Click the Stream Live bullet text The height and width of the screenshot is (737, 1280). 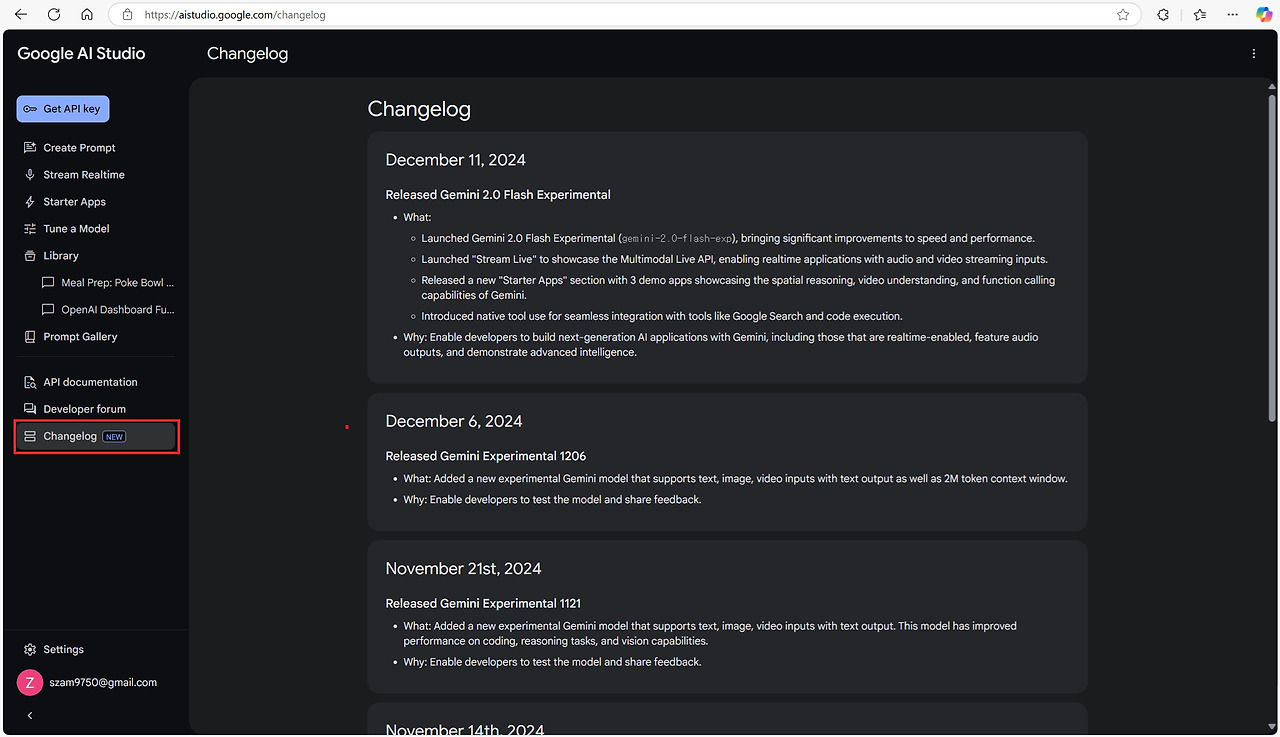(735, 260)
